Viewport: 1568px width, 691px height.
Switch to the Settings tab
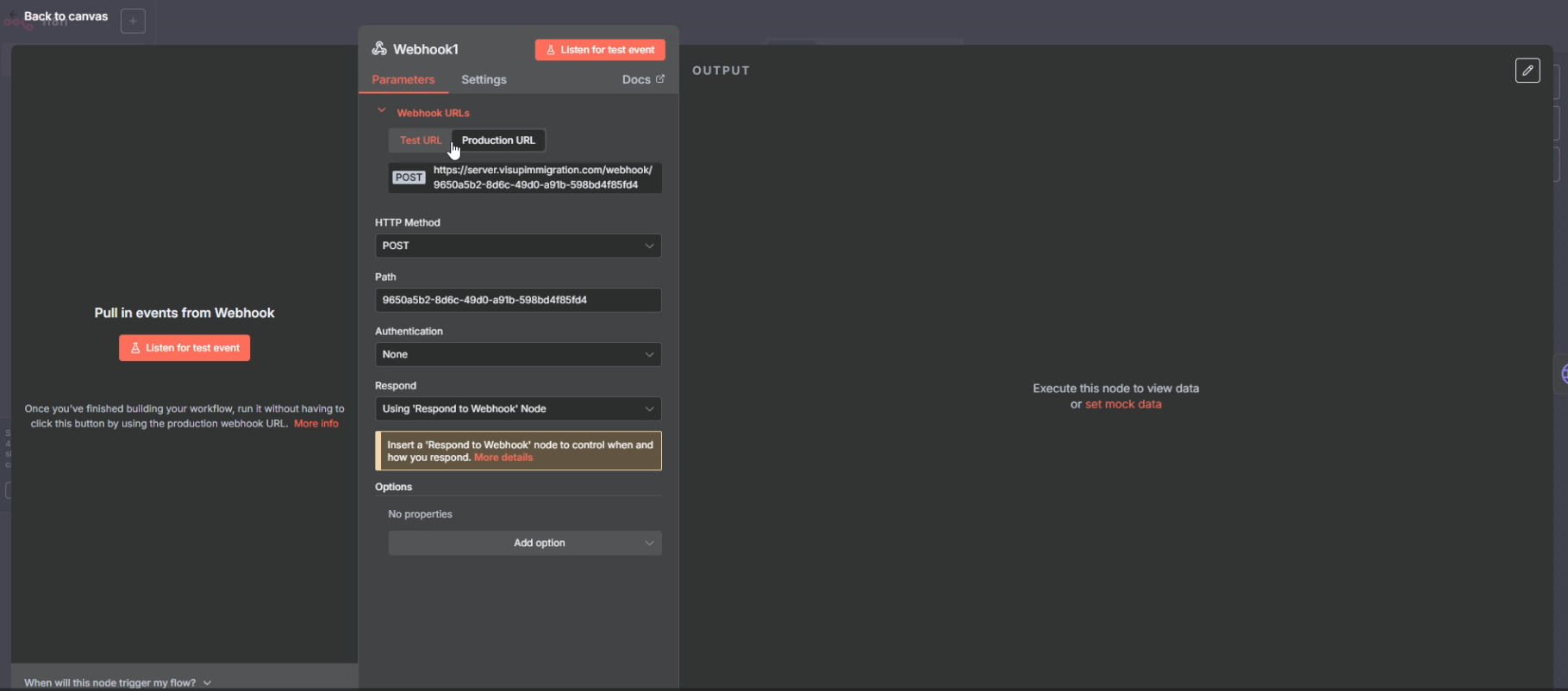pyautogui.click(x=484, y=79)
